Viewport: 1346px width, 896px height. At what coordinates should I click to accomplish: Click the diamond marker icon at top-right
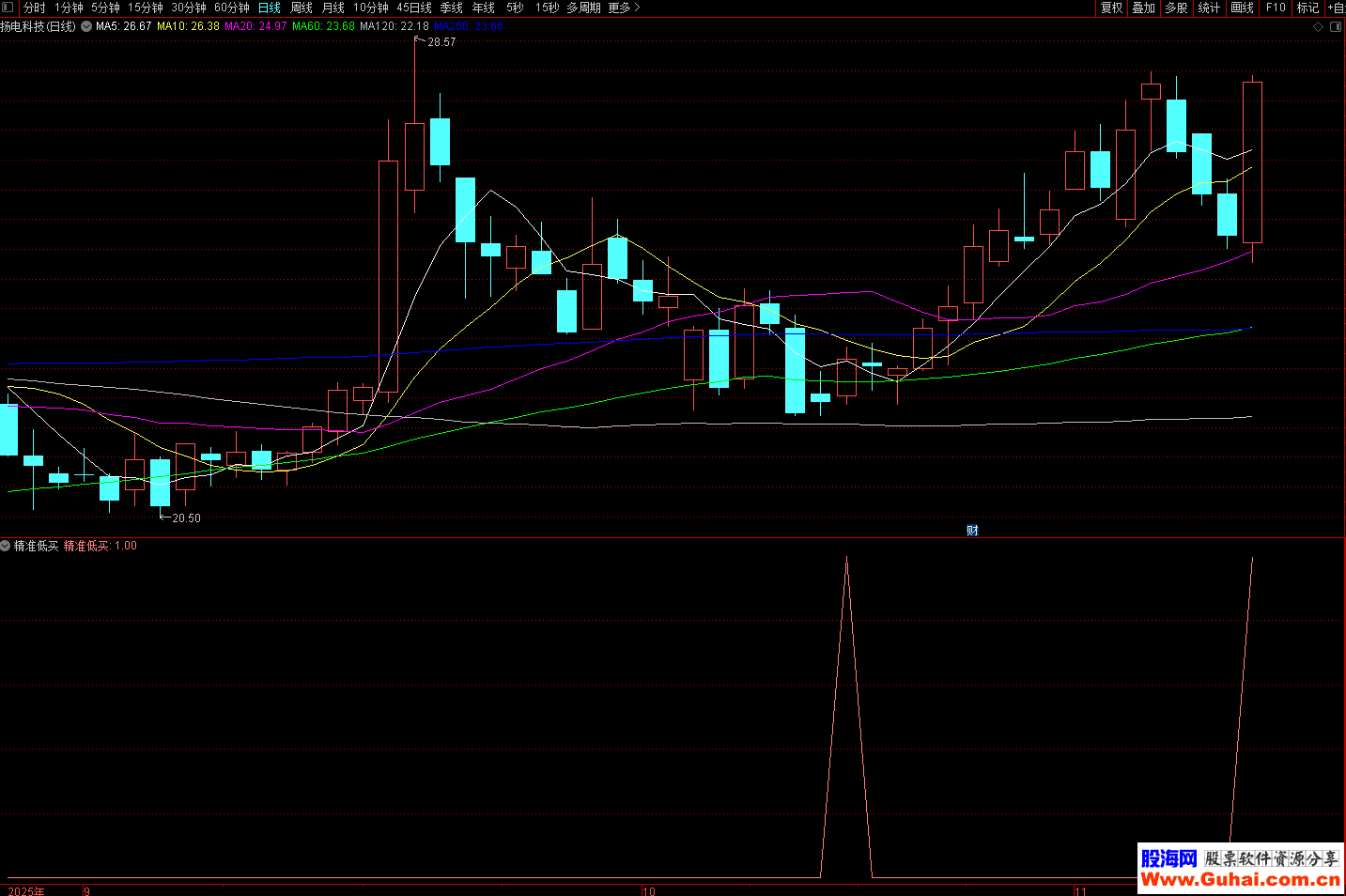(x=1318, y=27)
